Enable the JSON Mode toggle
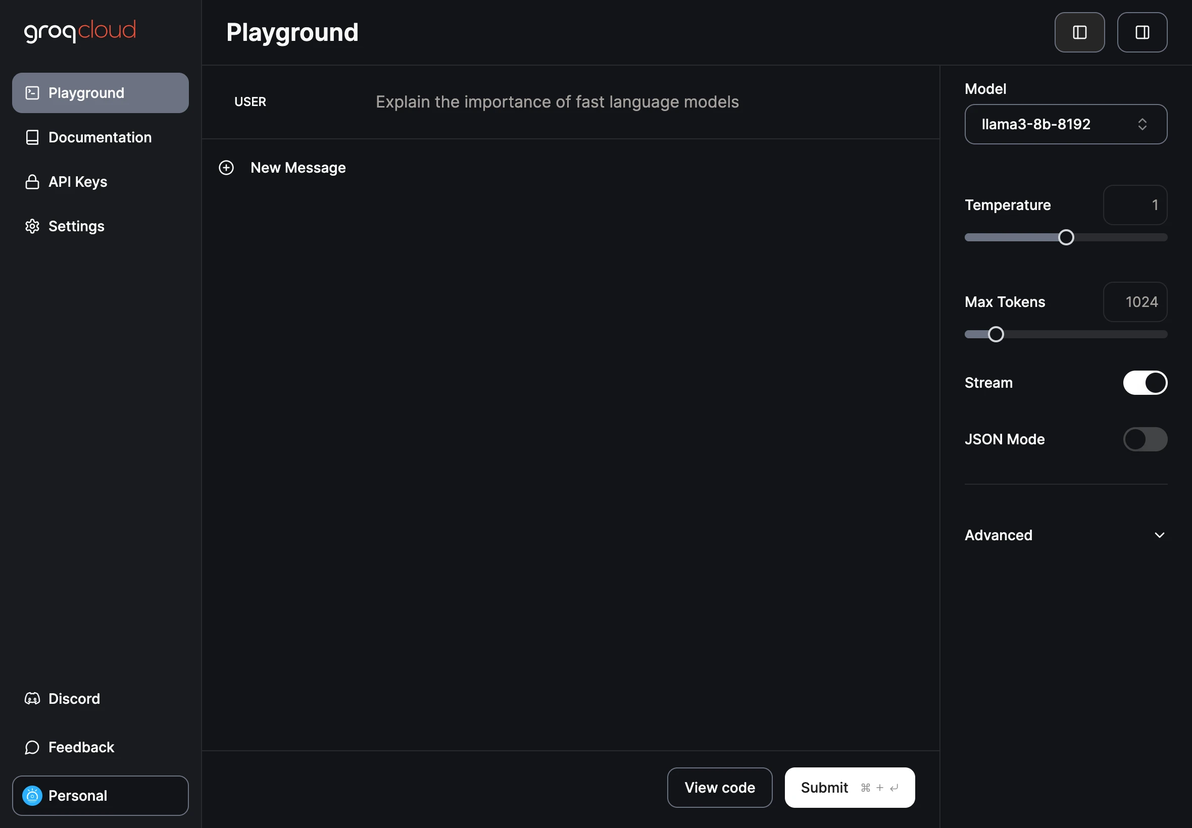This screenshot has height=828, width=1192. tap(1145, 439)
